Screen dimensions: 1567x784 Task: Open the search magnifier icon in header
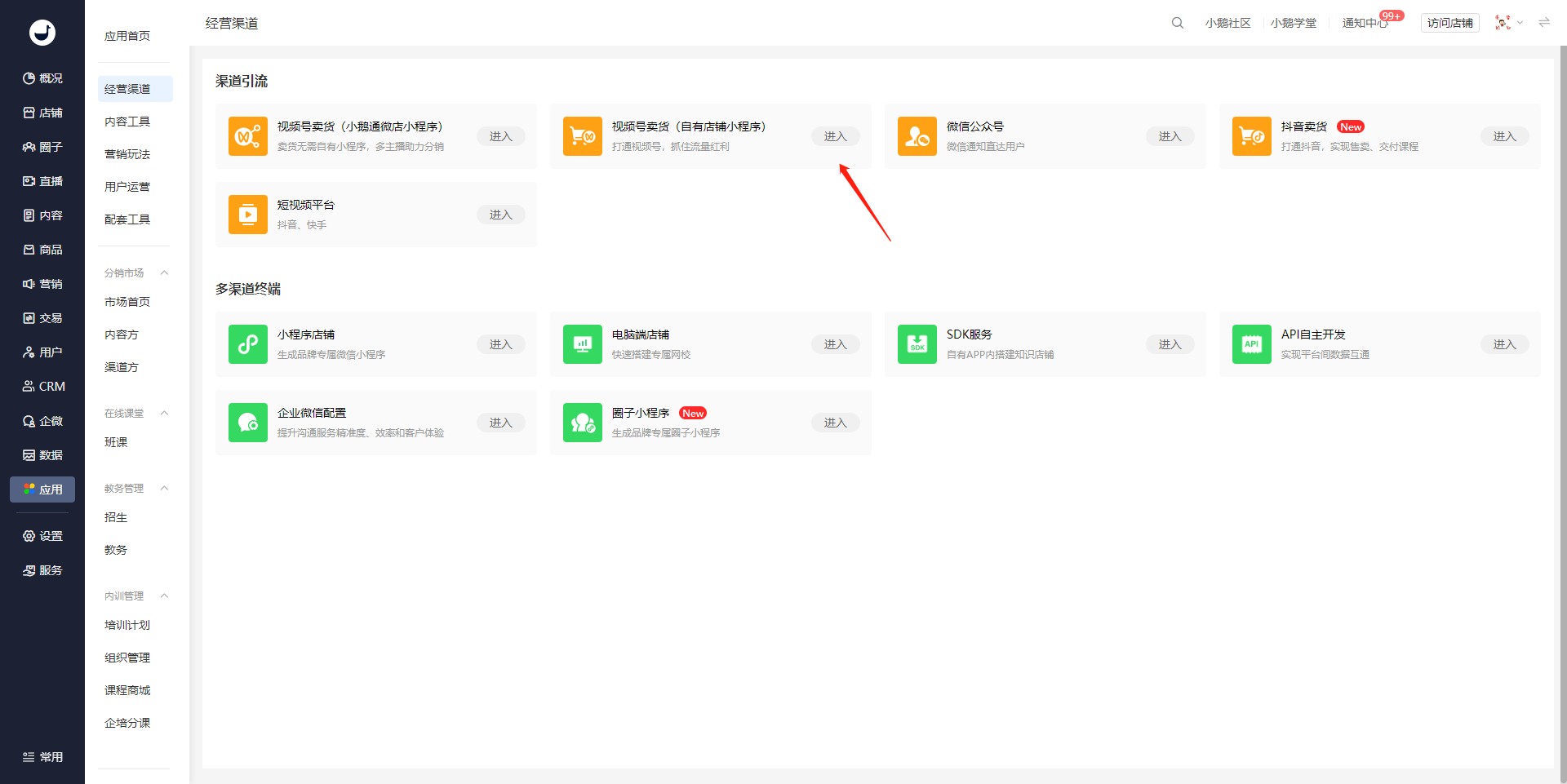[1177, 23]
